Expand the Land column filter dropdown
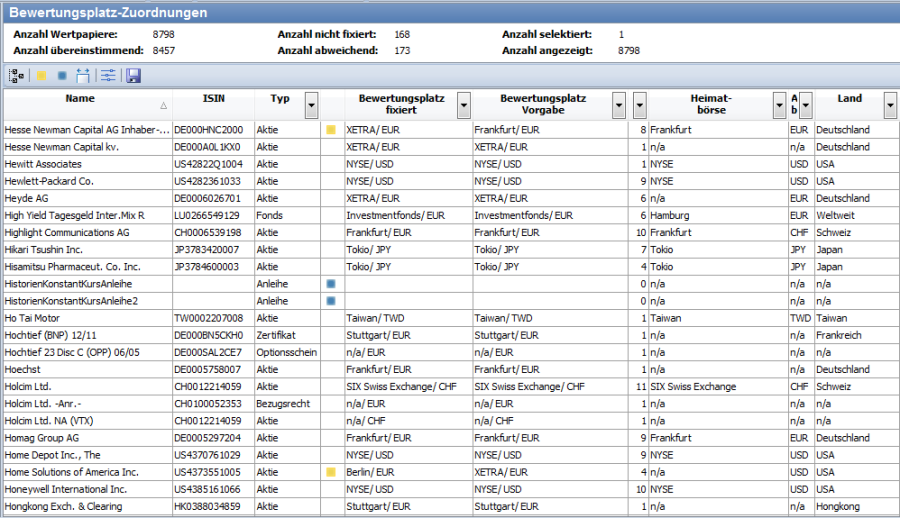 890,105
